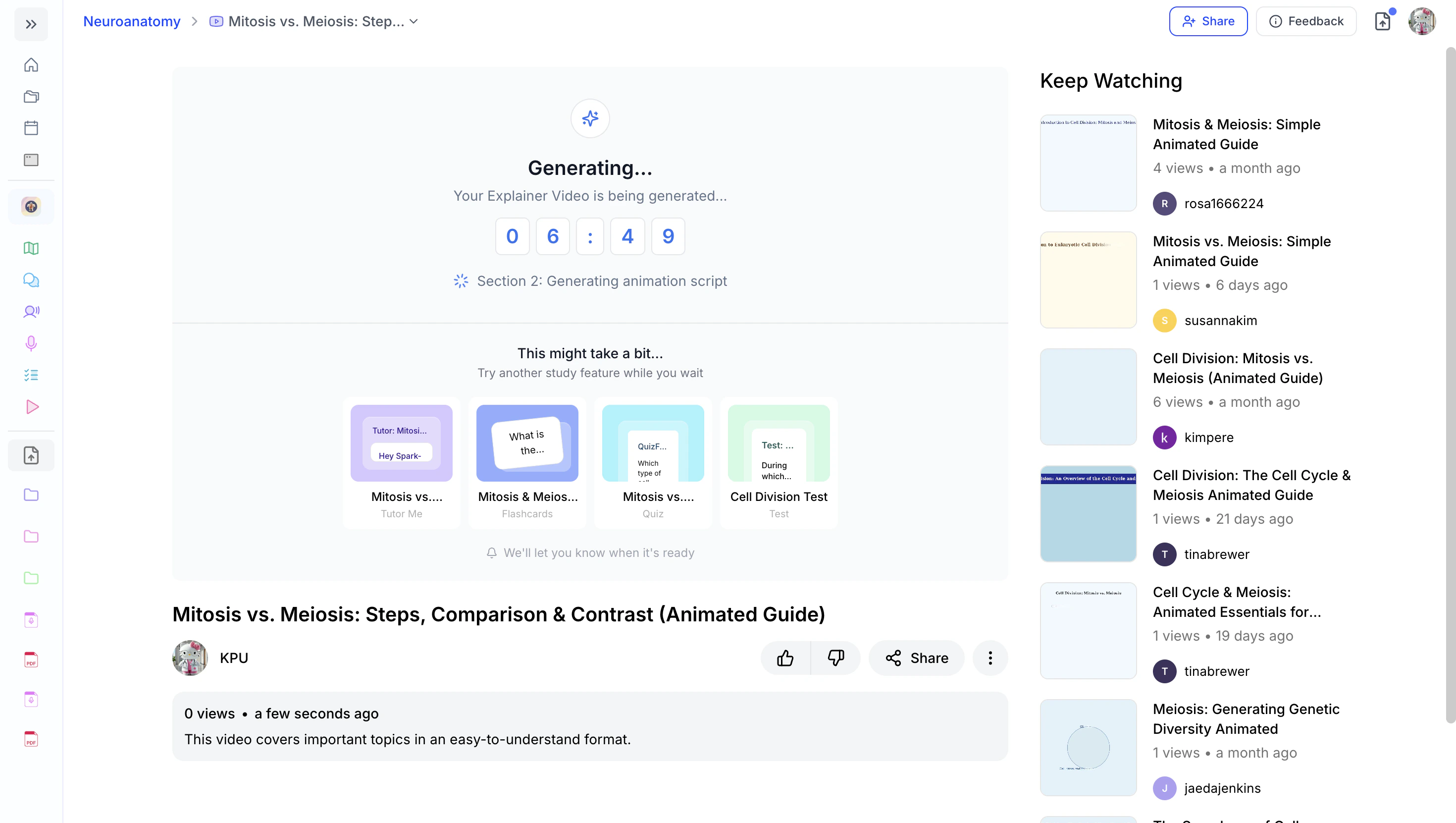Image resolution: width=1456 pixels, height=823 pixels.
Task: Click the thumbnail of rosa1666224's video
Action: [1088, 163]
